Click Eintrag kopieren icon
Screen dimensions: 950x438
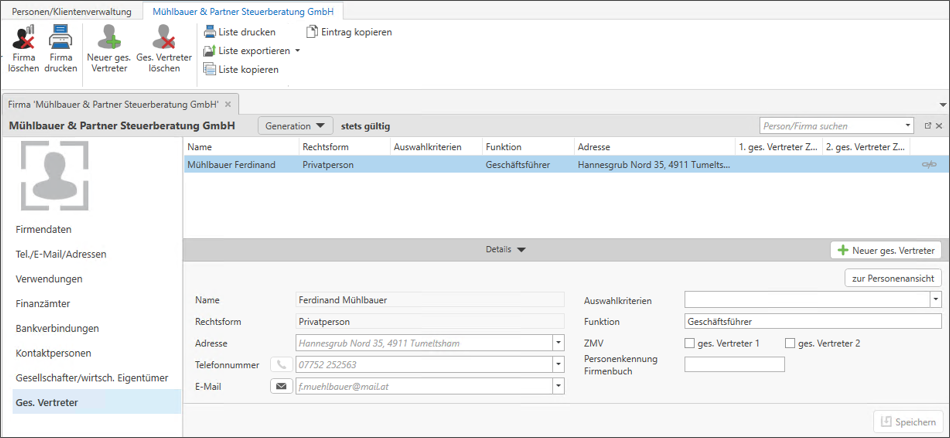pos(312,32)
